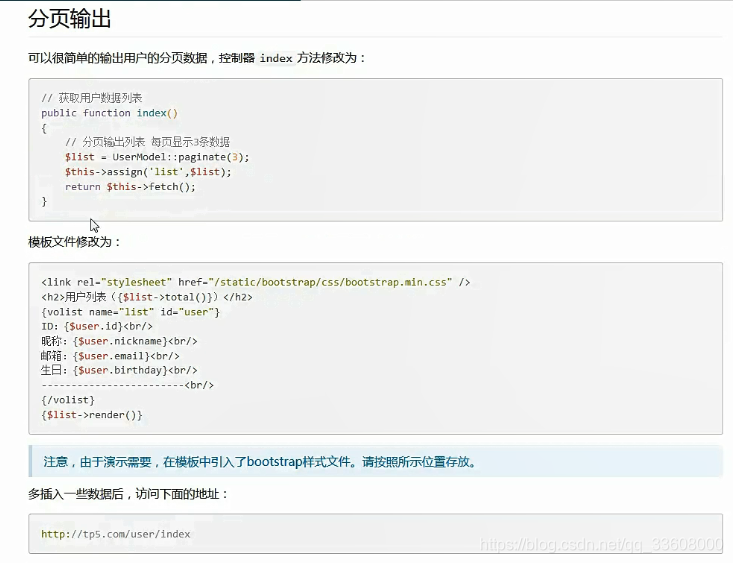
Task: Click the dashed separator <br/> code line
Action: pos(128,385)
